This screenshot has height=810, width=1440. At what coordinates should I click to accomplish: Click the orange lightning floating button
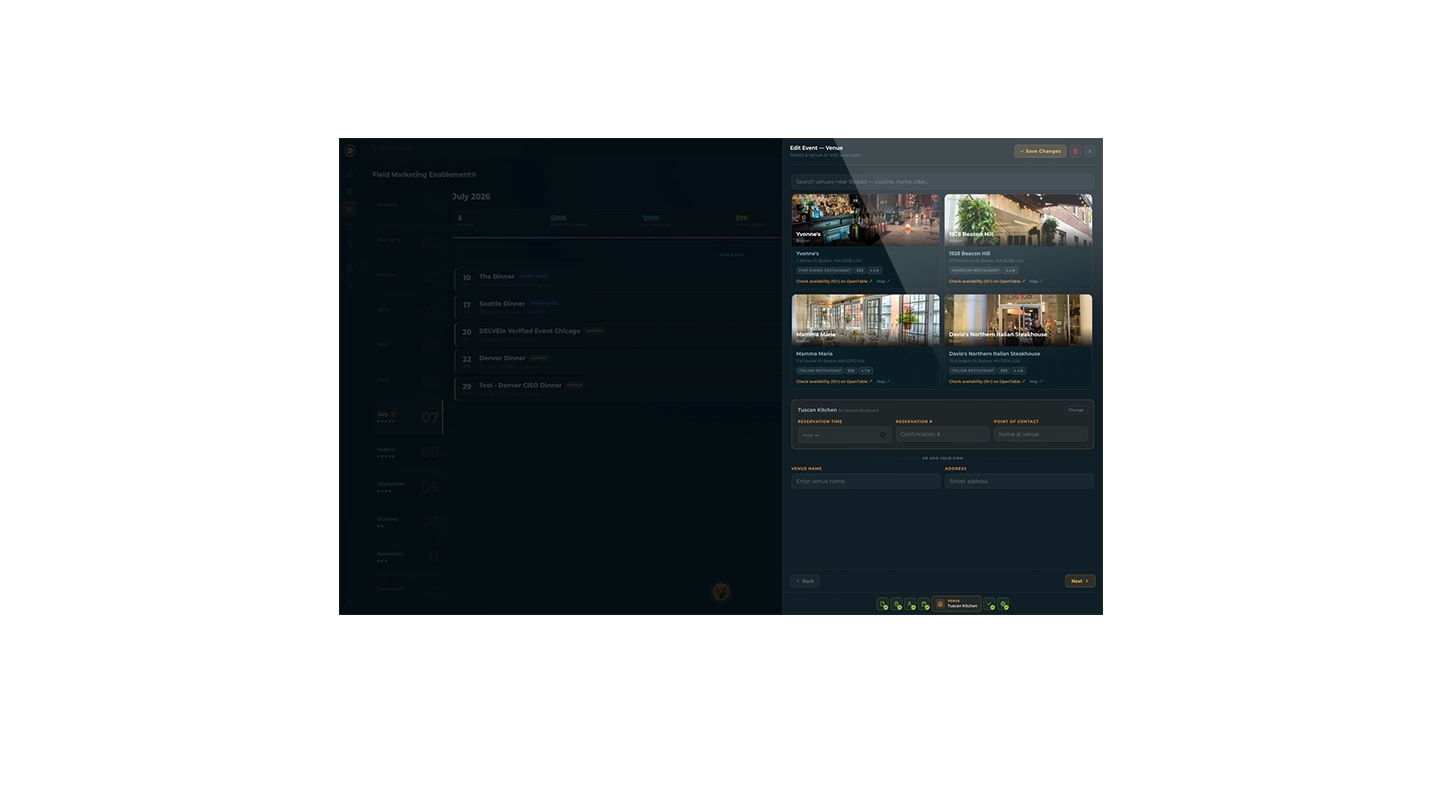pos(720,592)
